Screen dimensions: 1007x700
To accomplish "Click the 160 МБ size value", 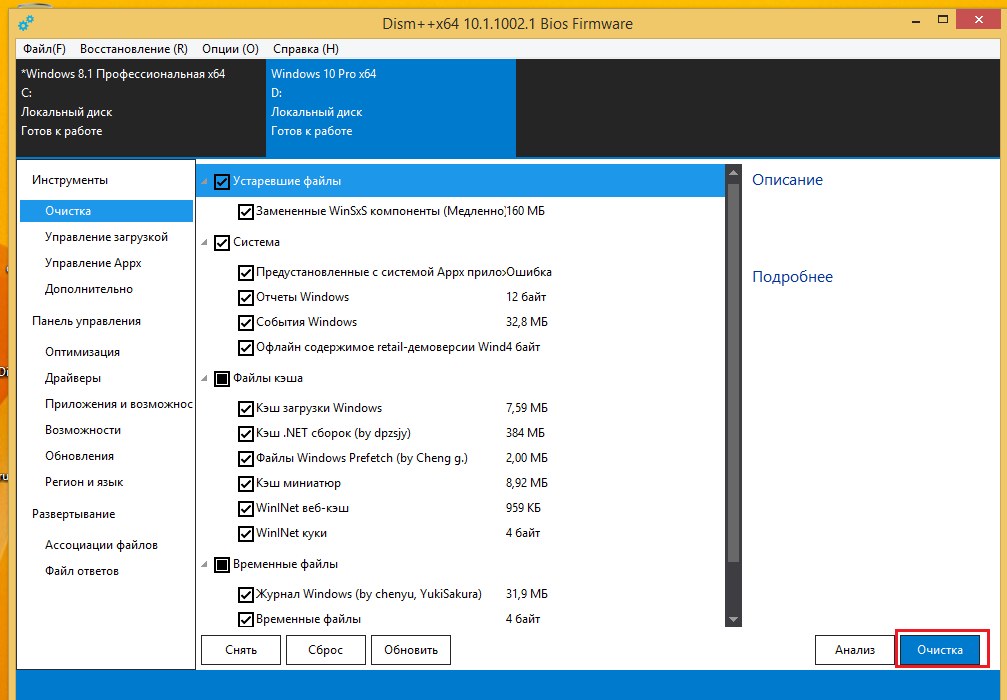I will click(x=525, y=211).
